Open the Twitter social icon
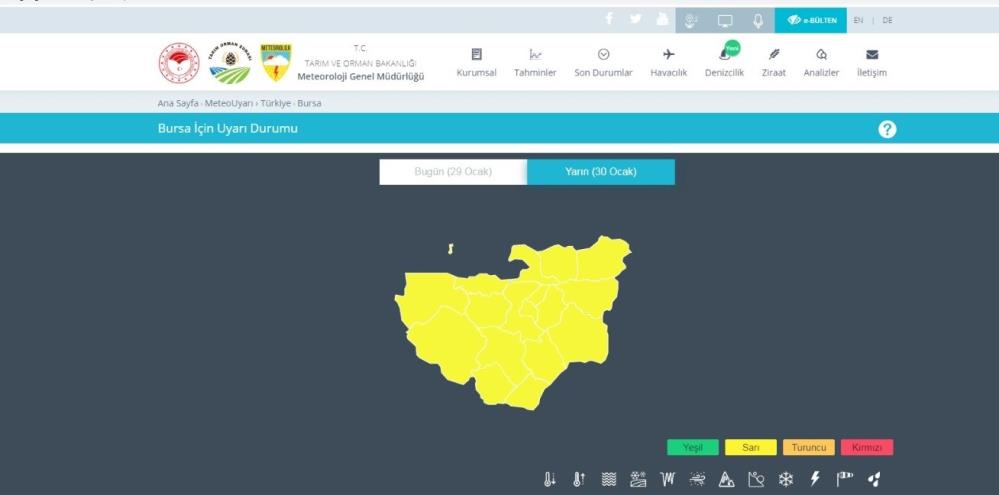The image size is (999, 495). [x=636, y=20]
